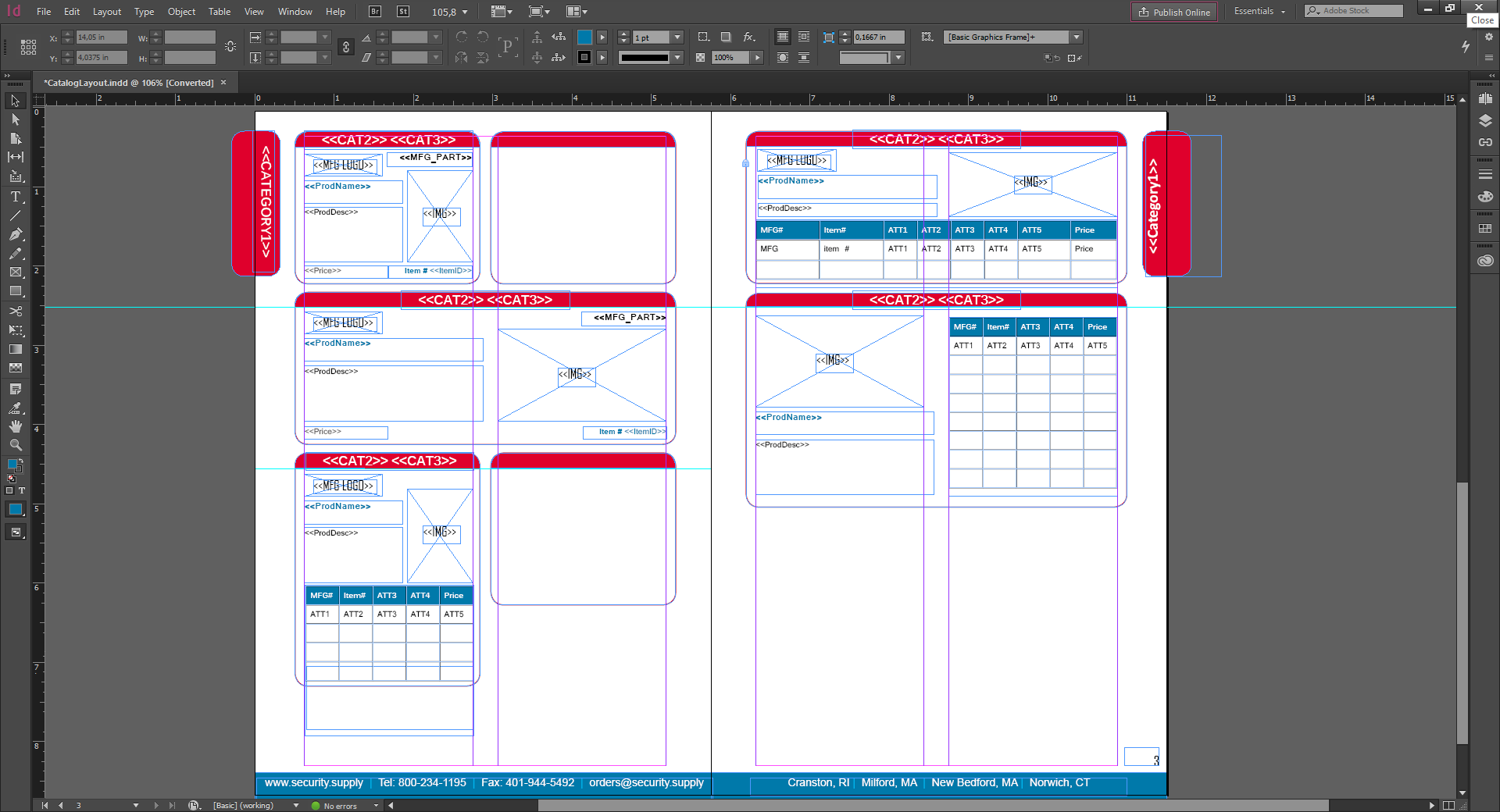Click the Eyedropper tool
This screenshot has height=812, width=1500.
[15, 408]
